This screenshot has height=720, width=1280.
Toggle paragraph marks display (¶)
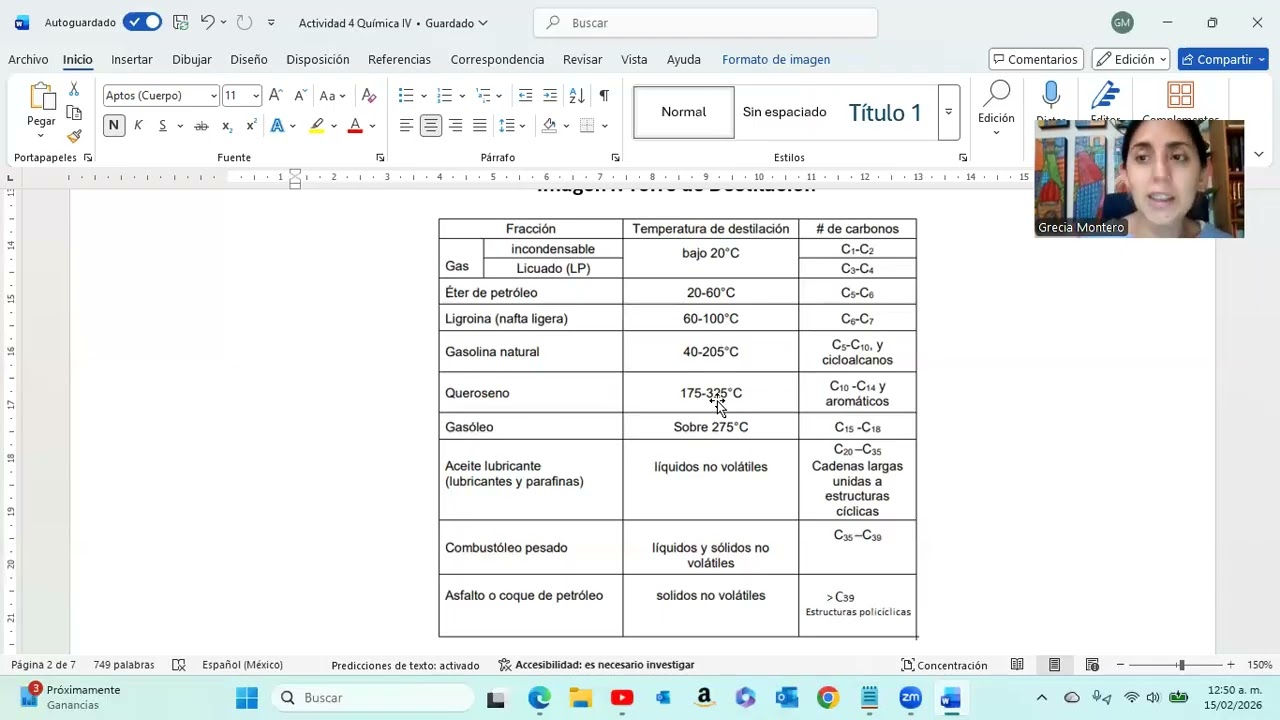click(x=604, y=95)
